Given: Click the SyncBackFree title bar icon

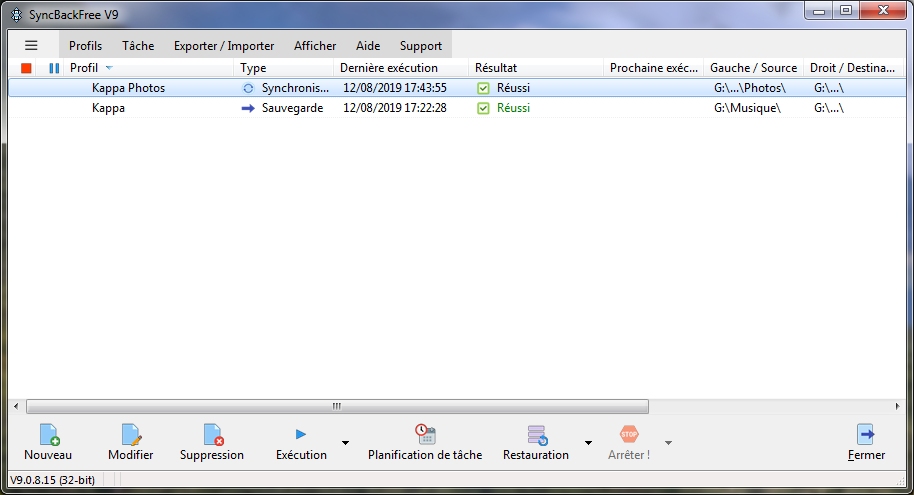Looking at the screenshot, I should 16,15.
